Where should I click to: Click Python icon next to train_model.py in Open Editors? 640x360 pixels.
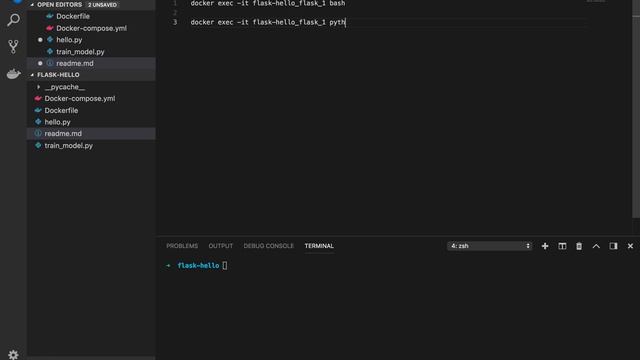(50, 52)
